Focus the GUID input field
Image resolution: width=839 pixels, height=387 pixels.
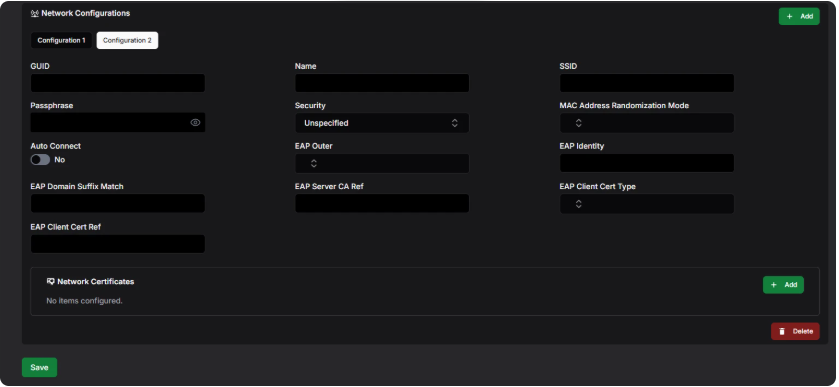(x=118, y=83)
